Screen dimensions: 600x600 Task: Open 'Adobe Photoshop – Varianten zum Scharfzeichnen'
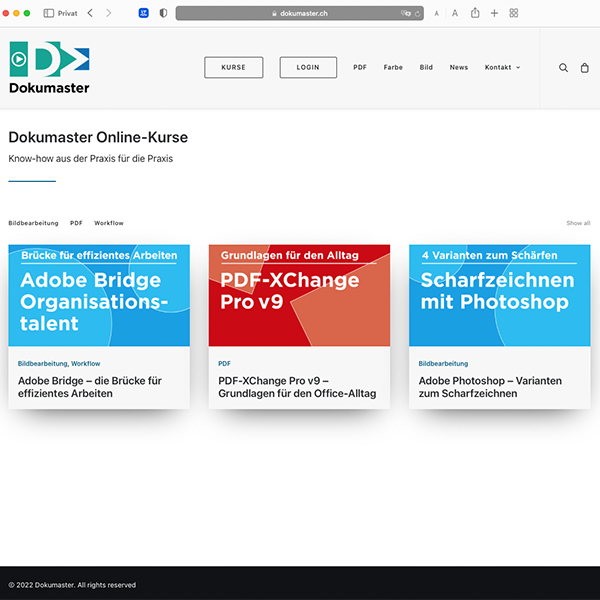490,387
